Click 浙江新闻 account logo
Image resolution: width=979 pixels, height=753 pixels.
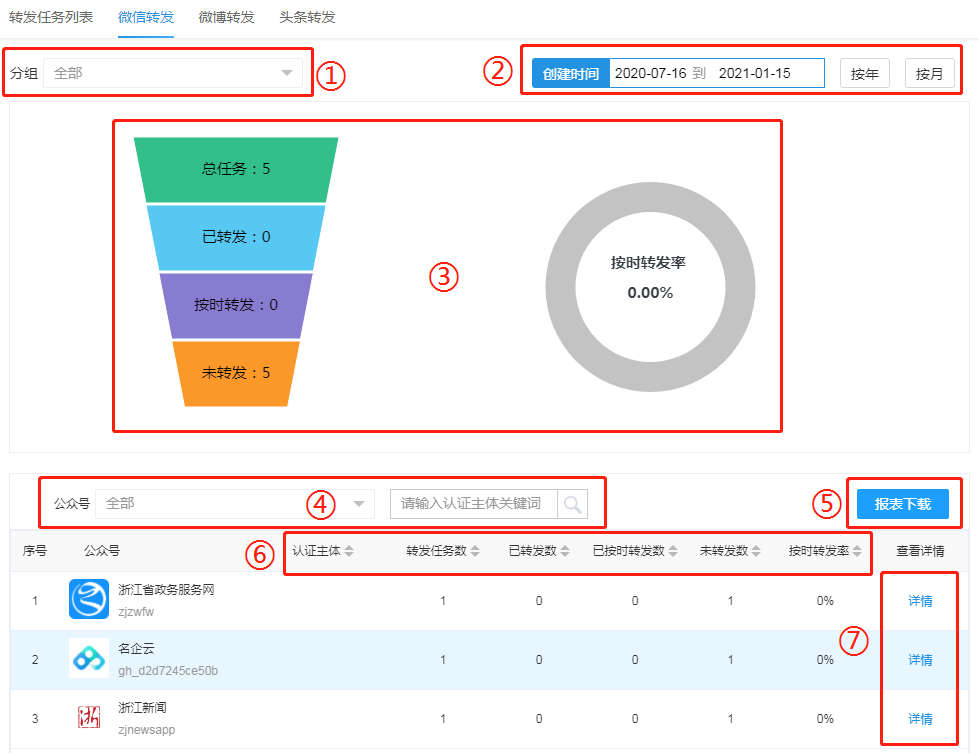point(89,718)
